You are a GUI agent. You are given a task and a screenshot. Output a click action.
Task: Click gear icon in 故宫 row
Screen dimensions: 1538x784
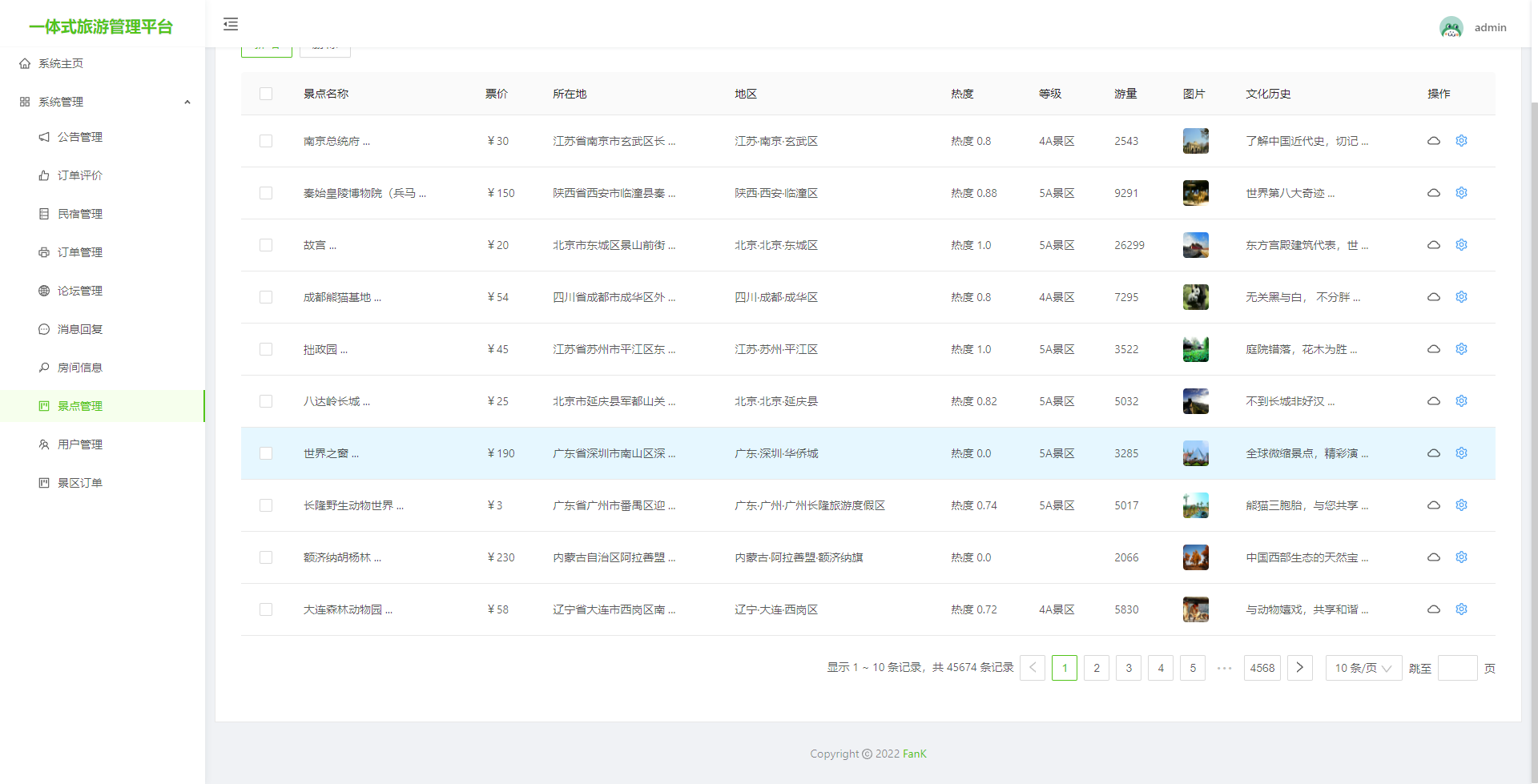[1461, 245]
